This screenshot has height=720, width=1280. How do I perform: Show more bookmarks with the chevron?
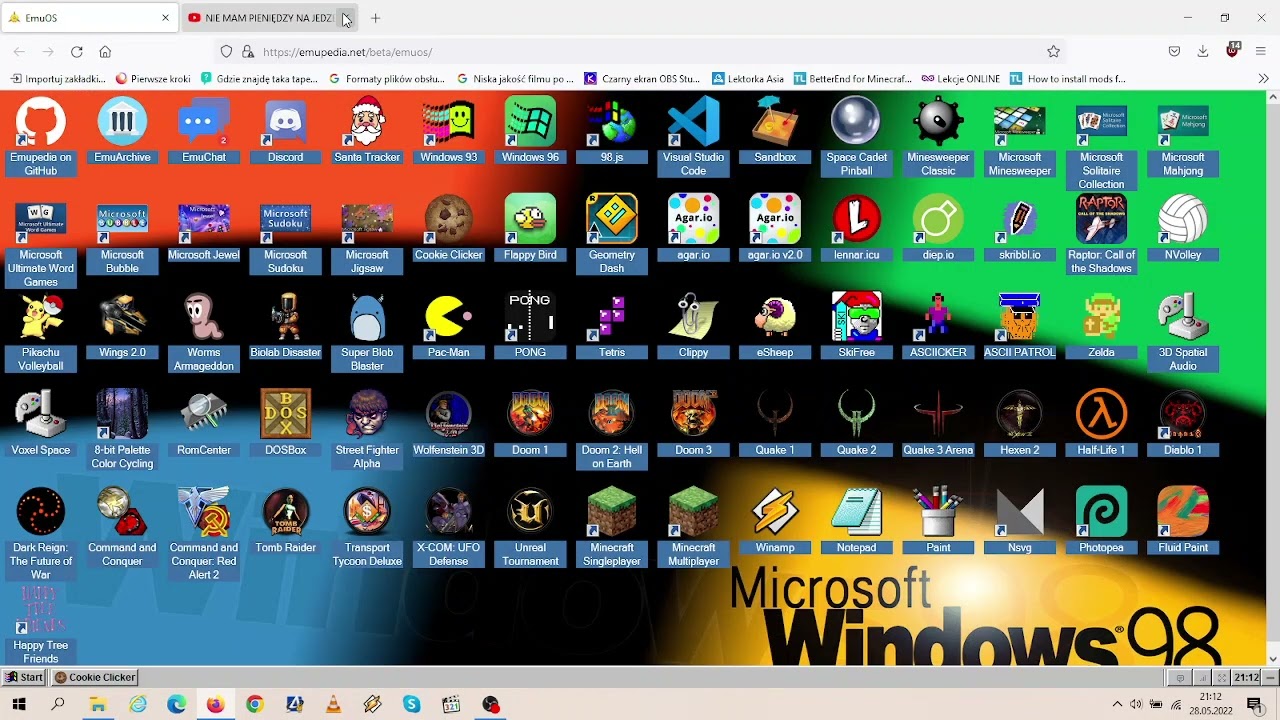[x=1264, y=78]
